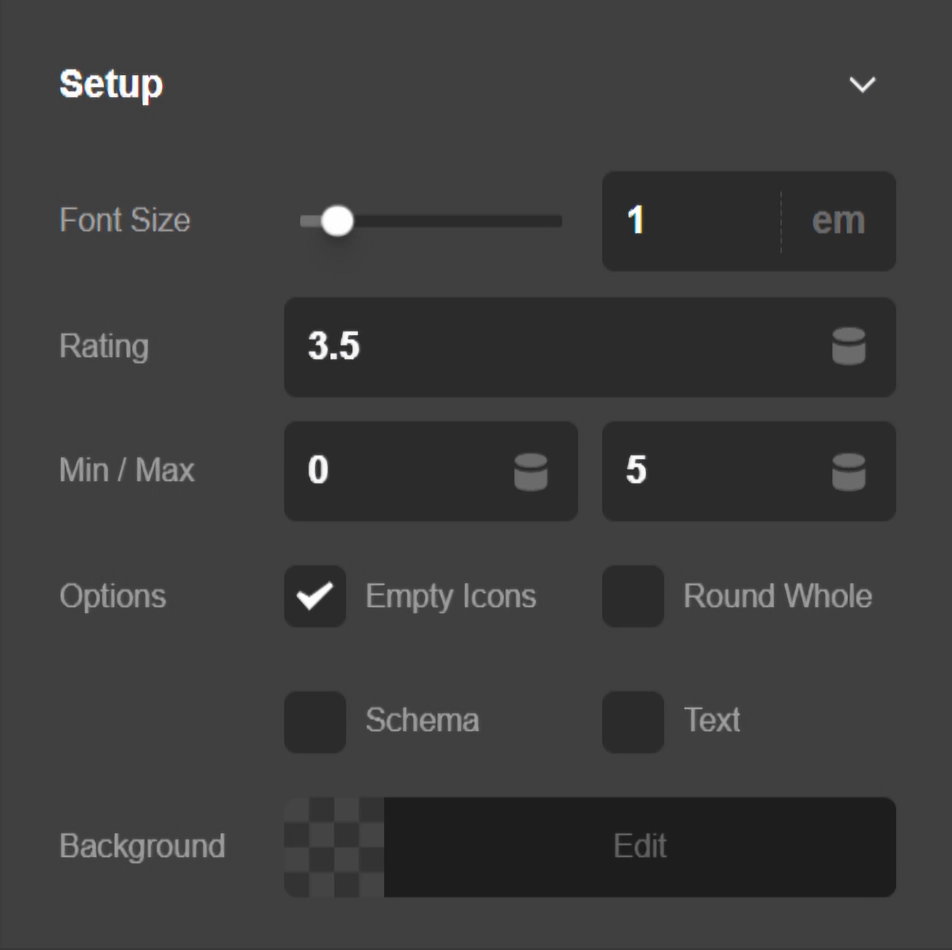Click the database icon beside the Min value

[533, 471]
